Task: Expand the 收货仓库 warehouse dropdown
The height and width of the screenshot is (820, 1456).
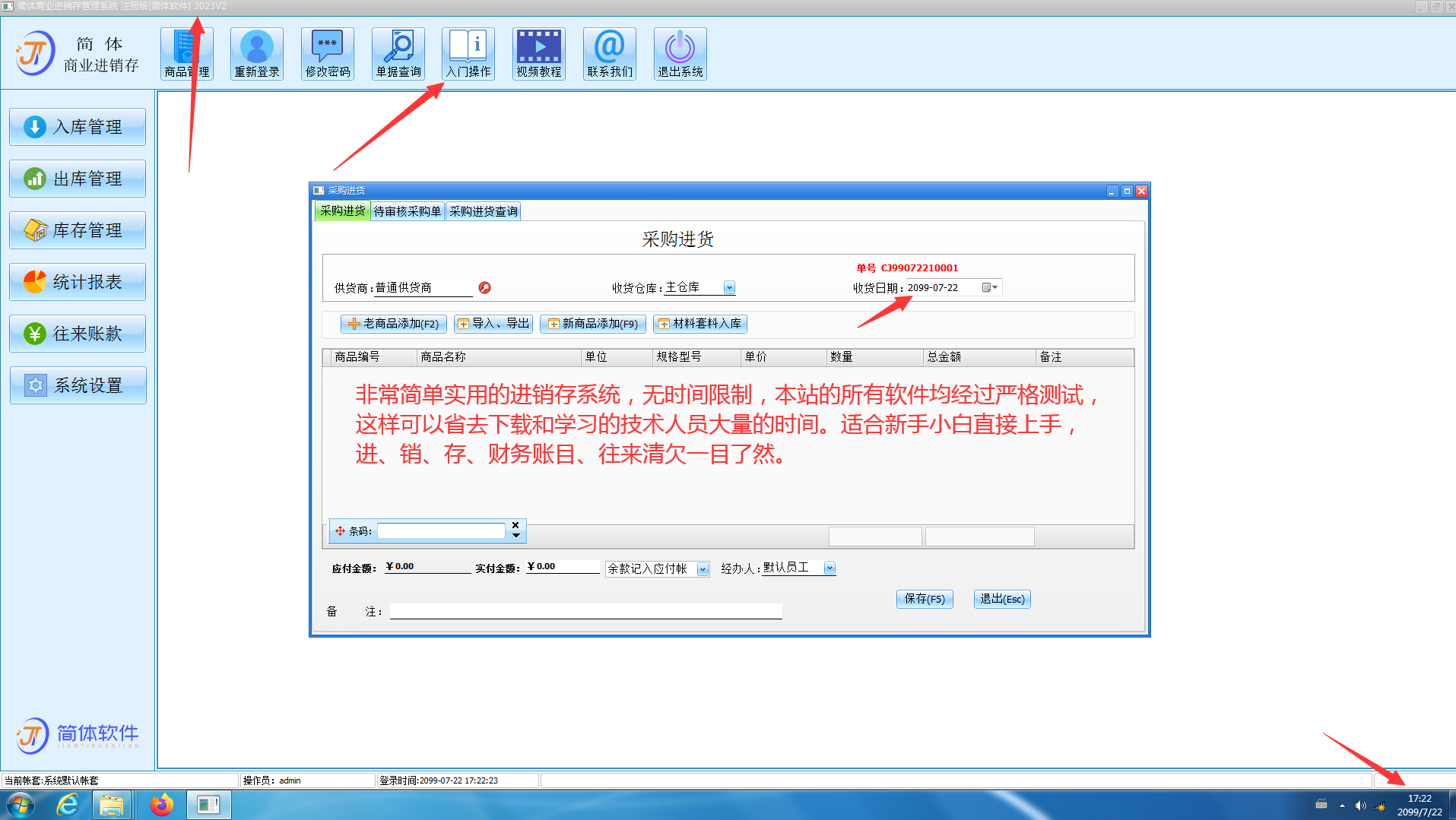Action: pyautogui.click(x=729, y=287)
